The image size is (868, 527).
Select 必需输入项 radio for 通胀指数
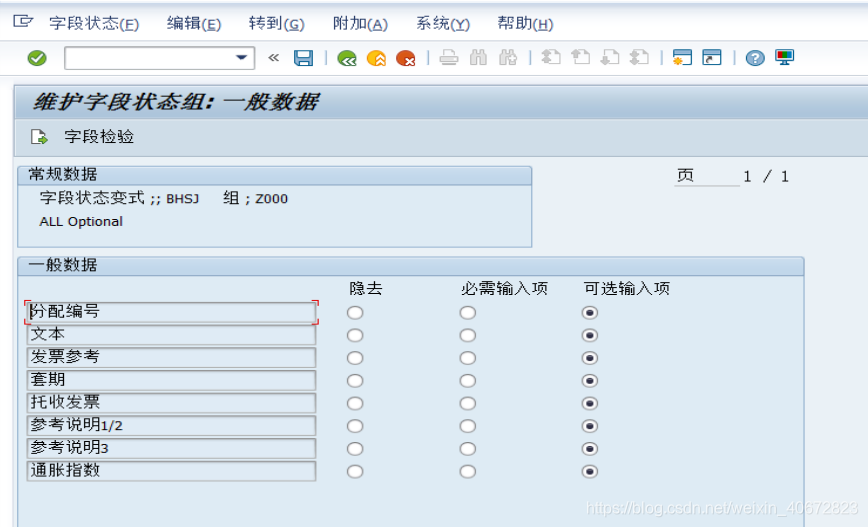click(468, 472)
